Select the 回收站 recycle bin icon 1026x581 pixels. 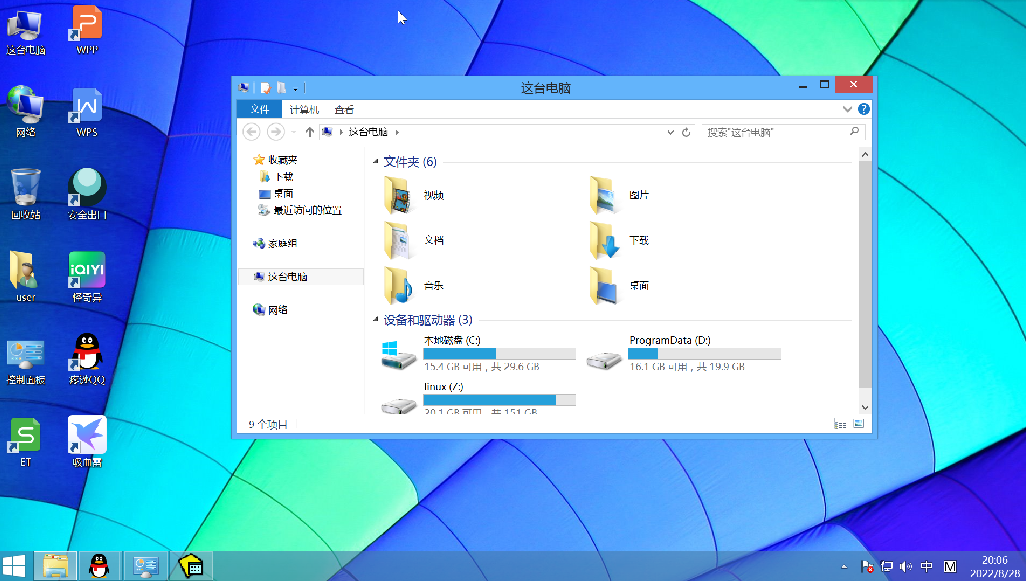pos(26,194)
